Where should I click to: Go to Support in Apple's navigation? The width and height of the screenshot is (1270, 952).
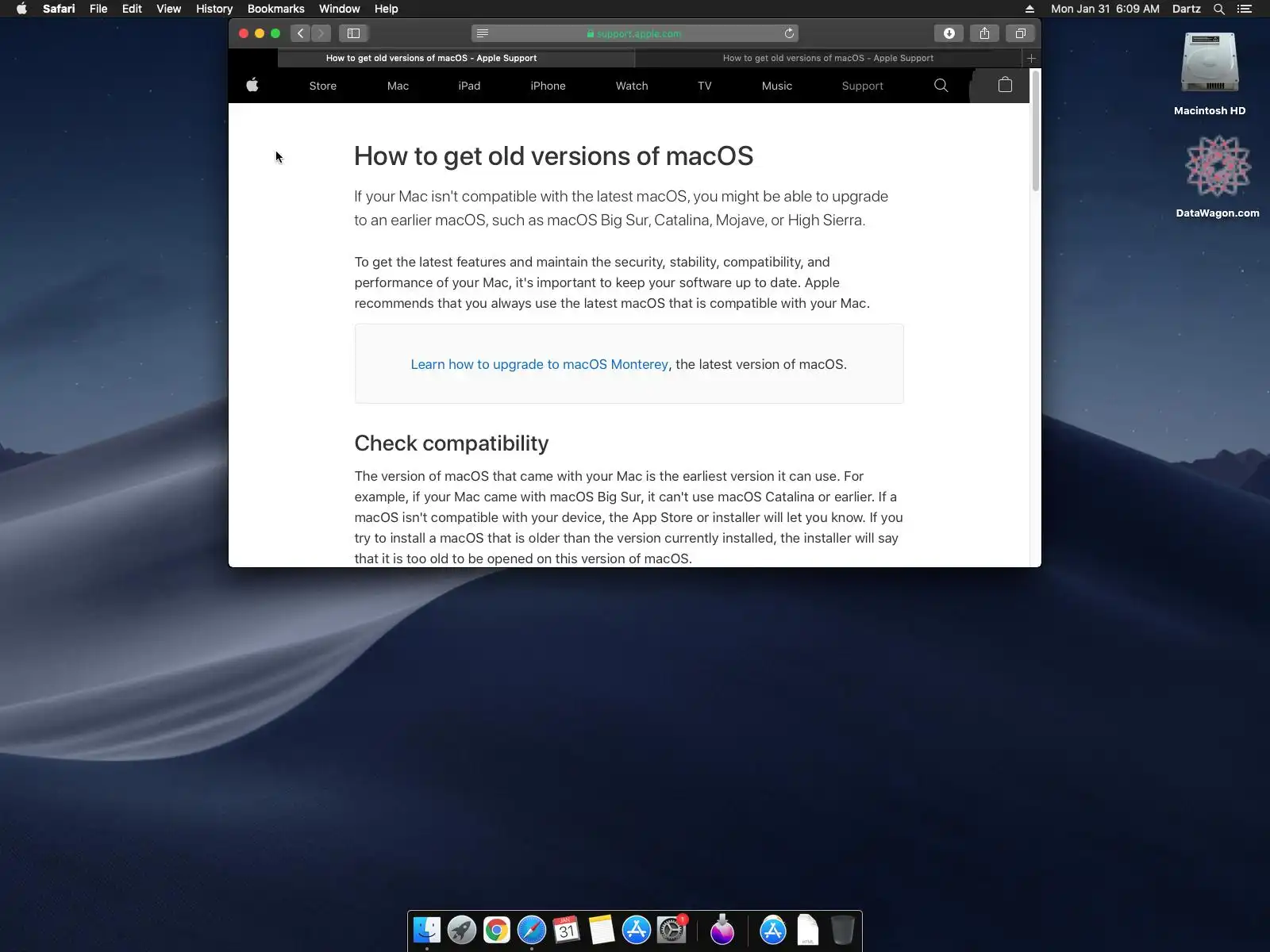click(x=863, y=86)
